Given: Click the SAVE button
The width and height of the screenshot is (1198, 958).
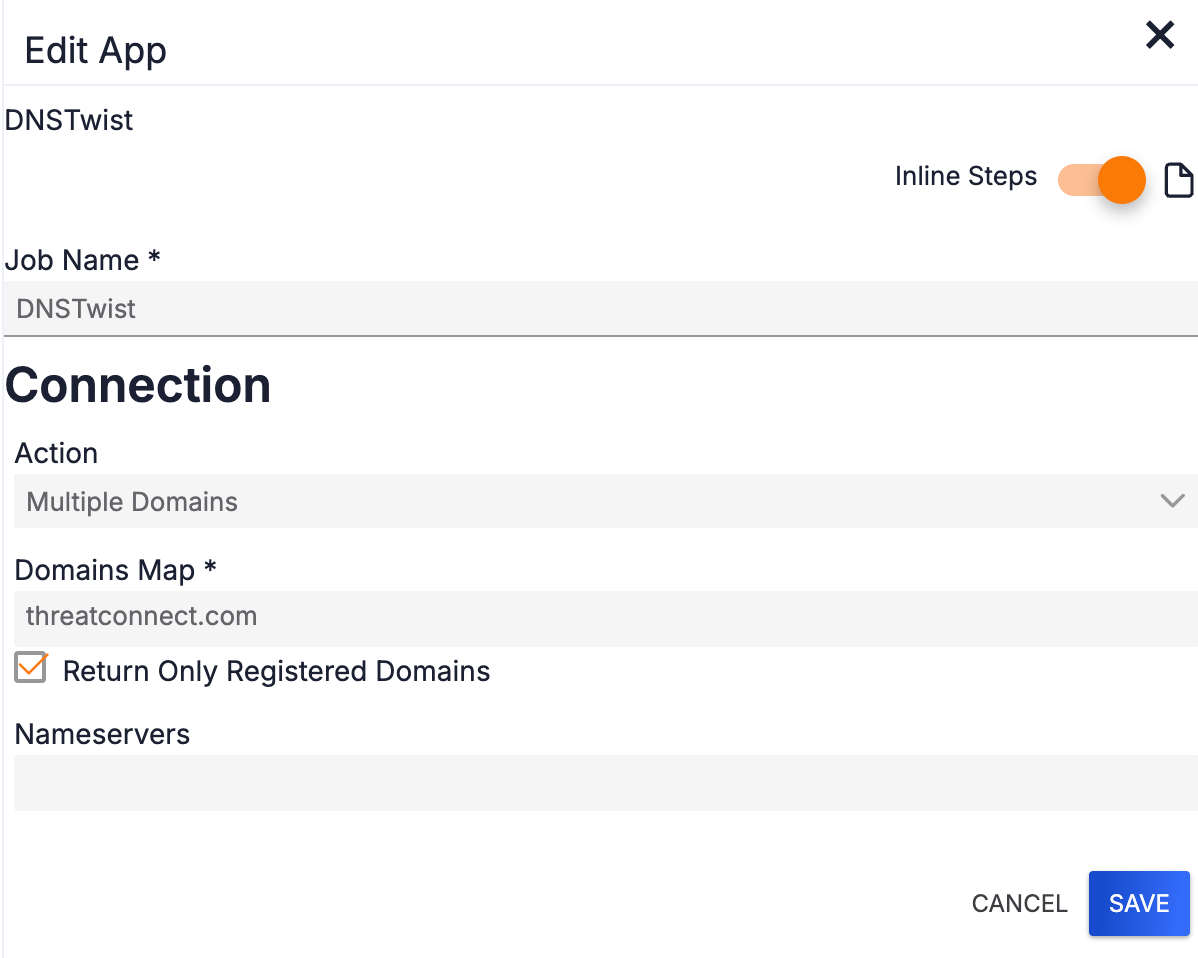Looking at the screenshot, I should (1138, 903).
